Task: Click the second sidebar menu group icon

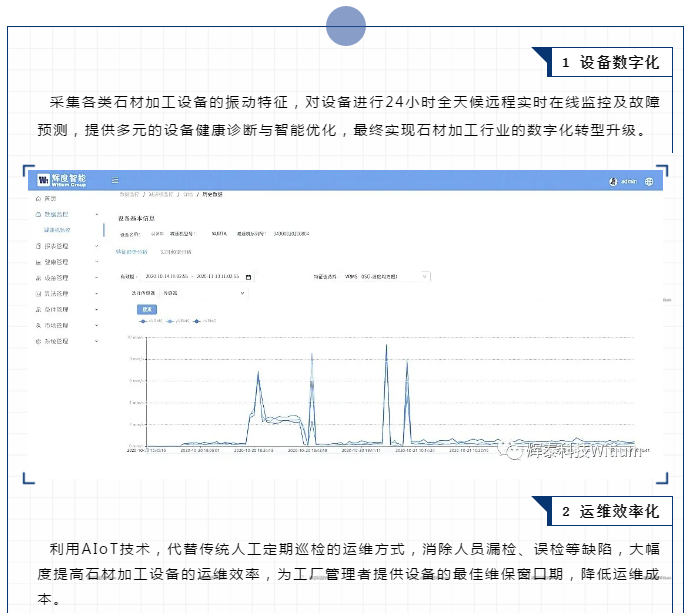Action: [x=38, y=245]
